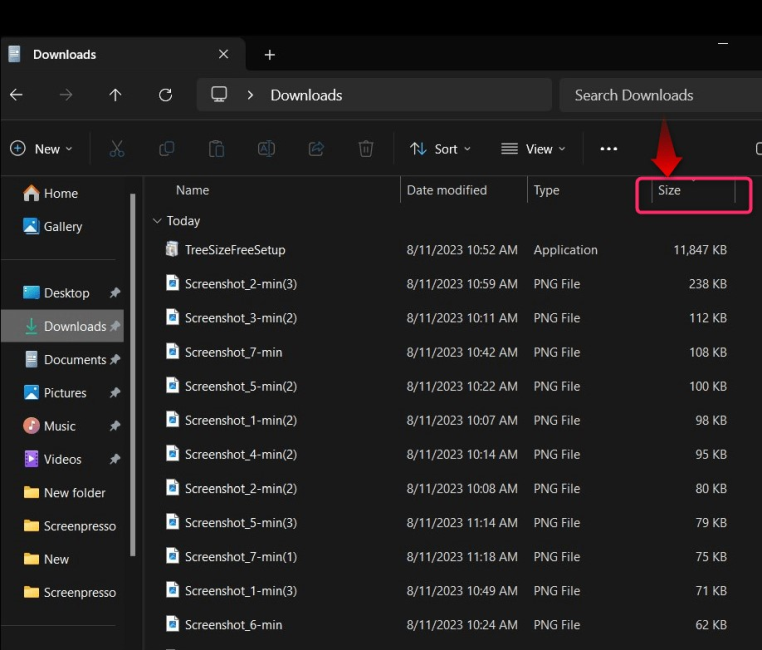Collapse the Today group
The width and height of the screenshot is (762, 650).
click(x=157, y=221)
